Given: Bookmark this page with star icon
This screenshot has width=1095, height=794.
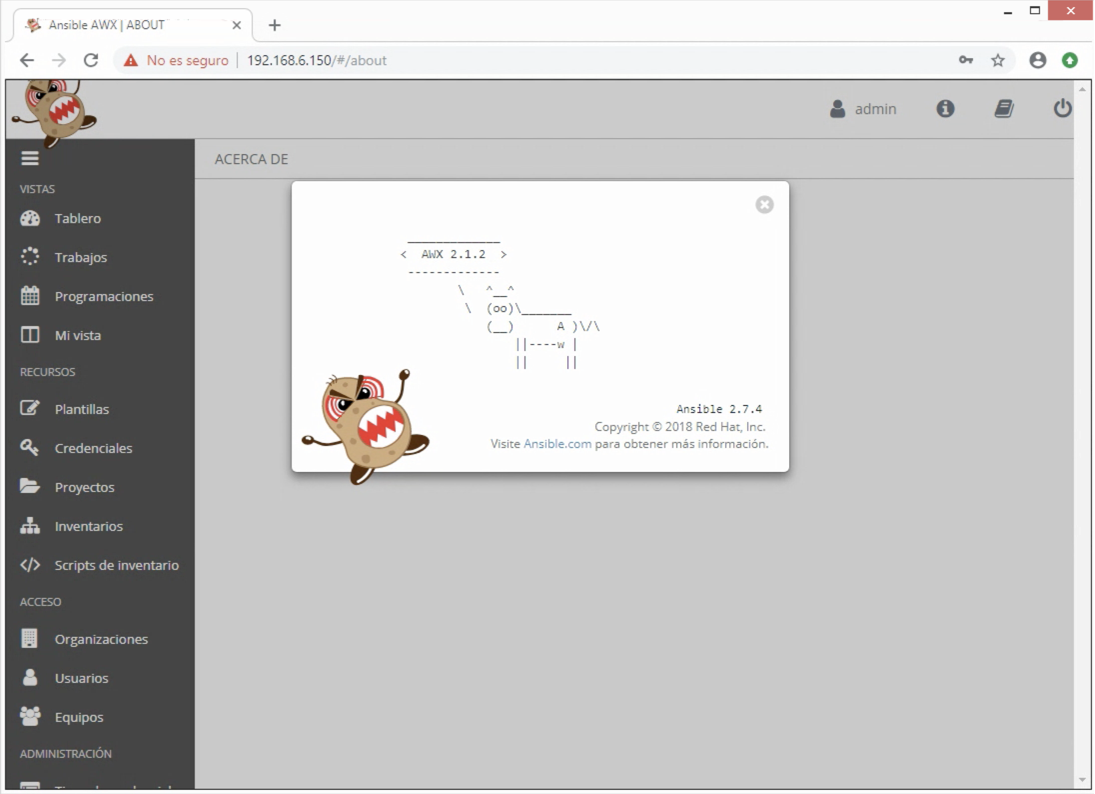Looking at the screenshot, I should pos(998,60).
